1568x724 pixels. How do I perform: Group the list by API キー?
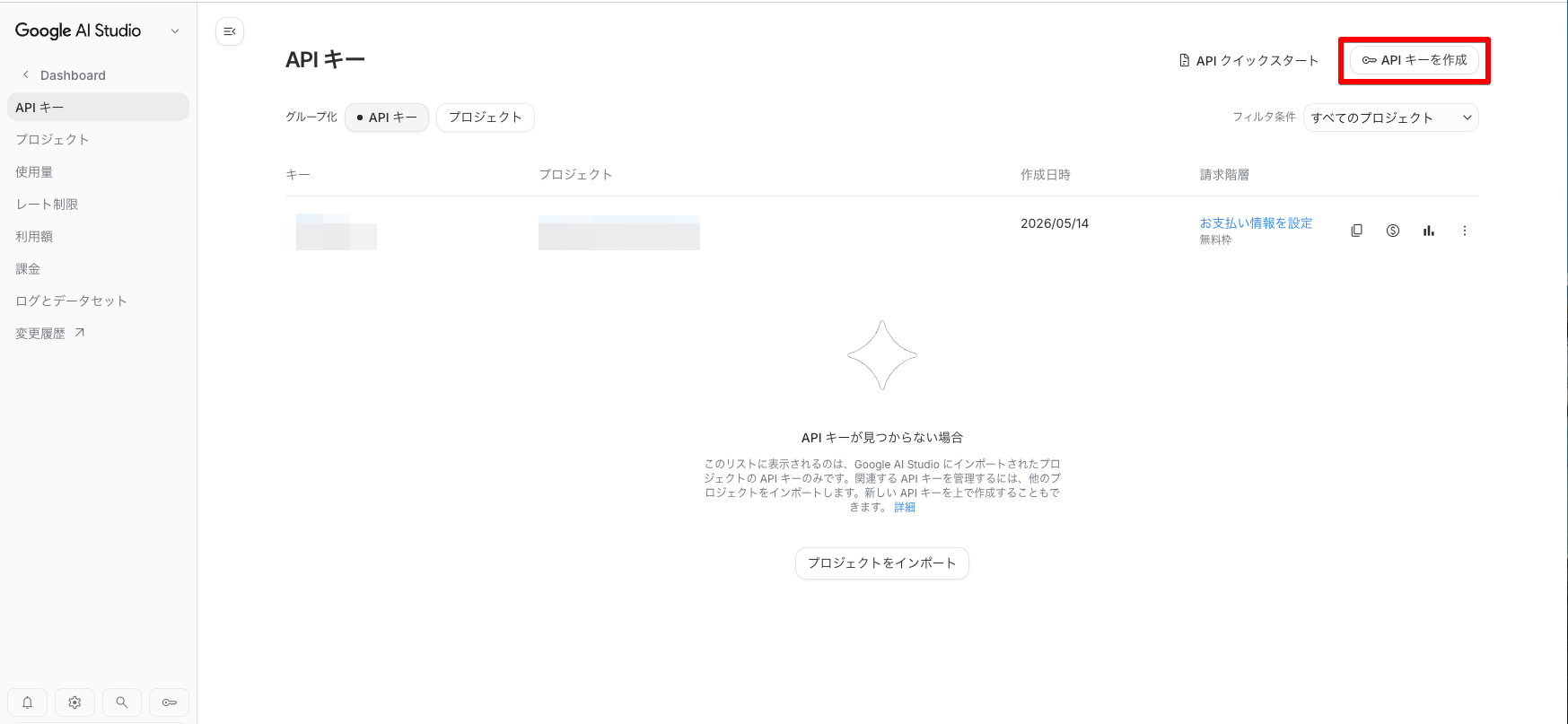(x=387, y=118)
